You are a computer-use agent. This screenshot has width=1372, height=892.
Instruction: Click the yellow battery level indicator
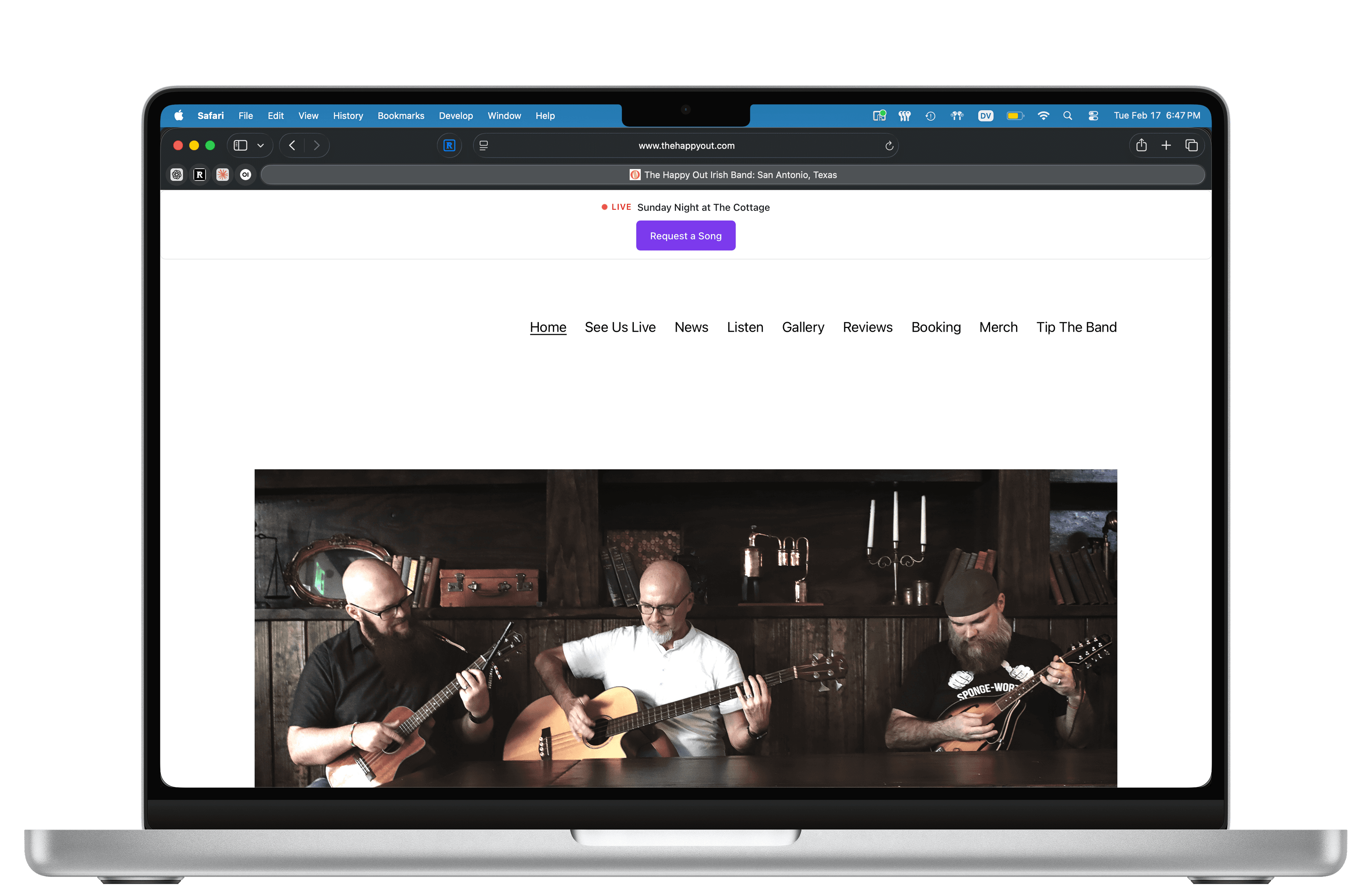pyautogui.click(x=1015, y=115)
